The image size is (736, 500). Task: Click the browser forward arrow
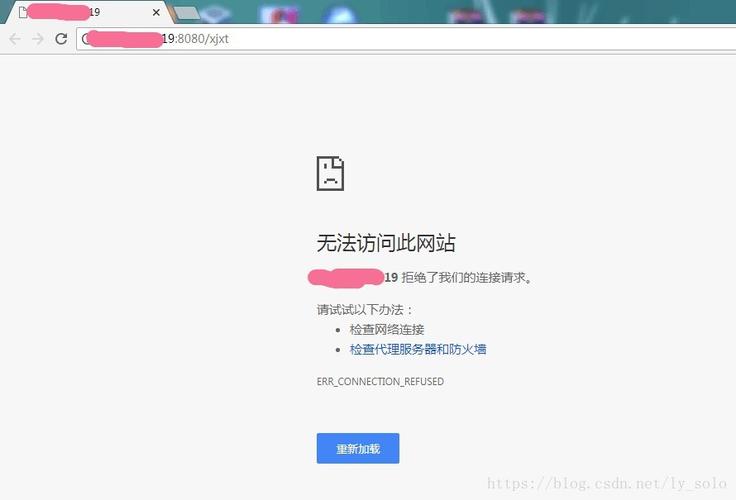pos(38,38)
